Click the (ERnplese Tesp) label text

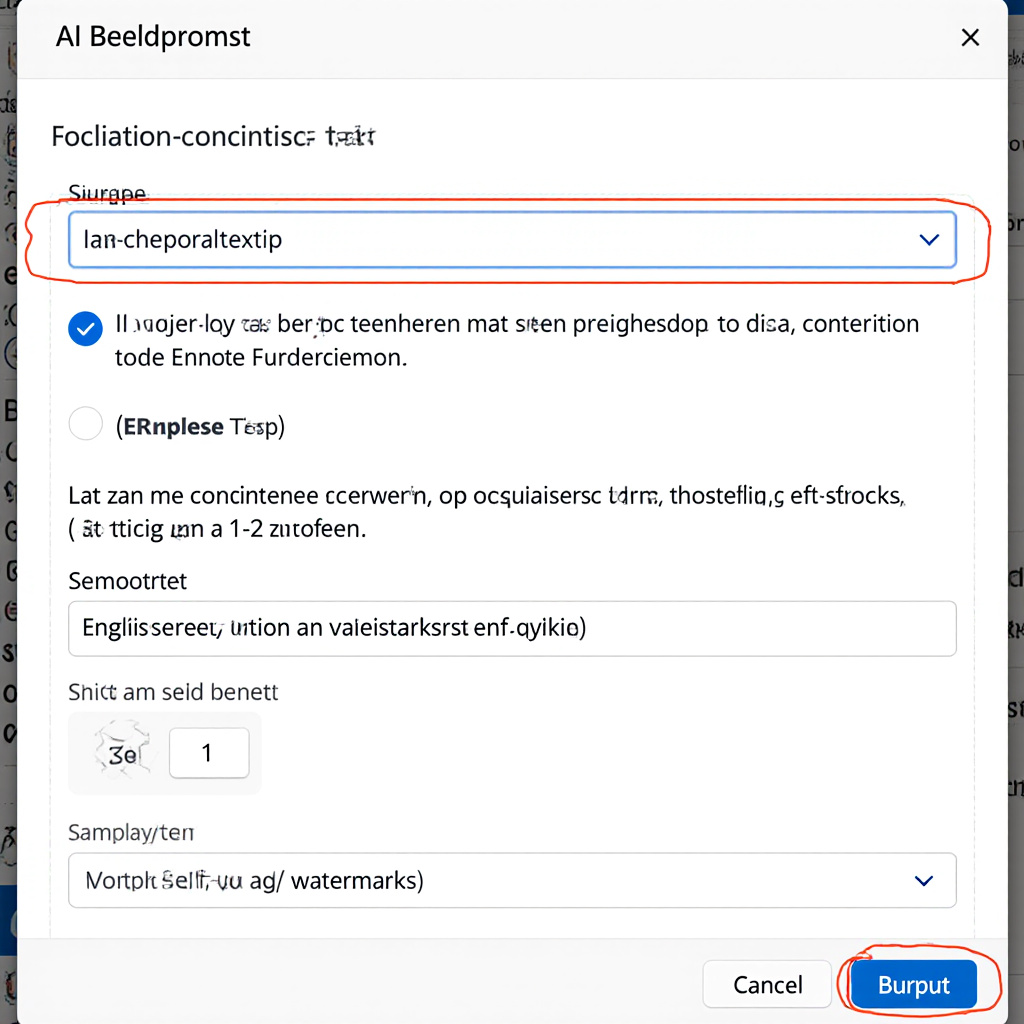click(x=200, y=426)
